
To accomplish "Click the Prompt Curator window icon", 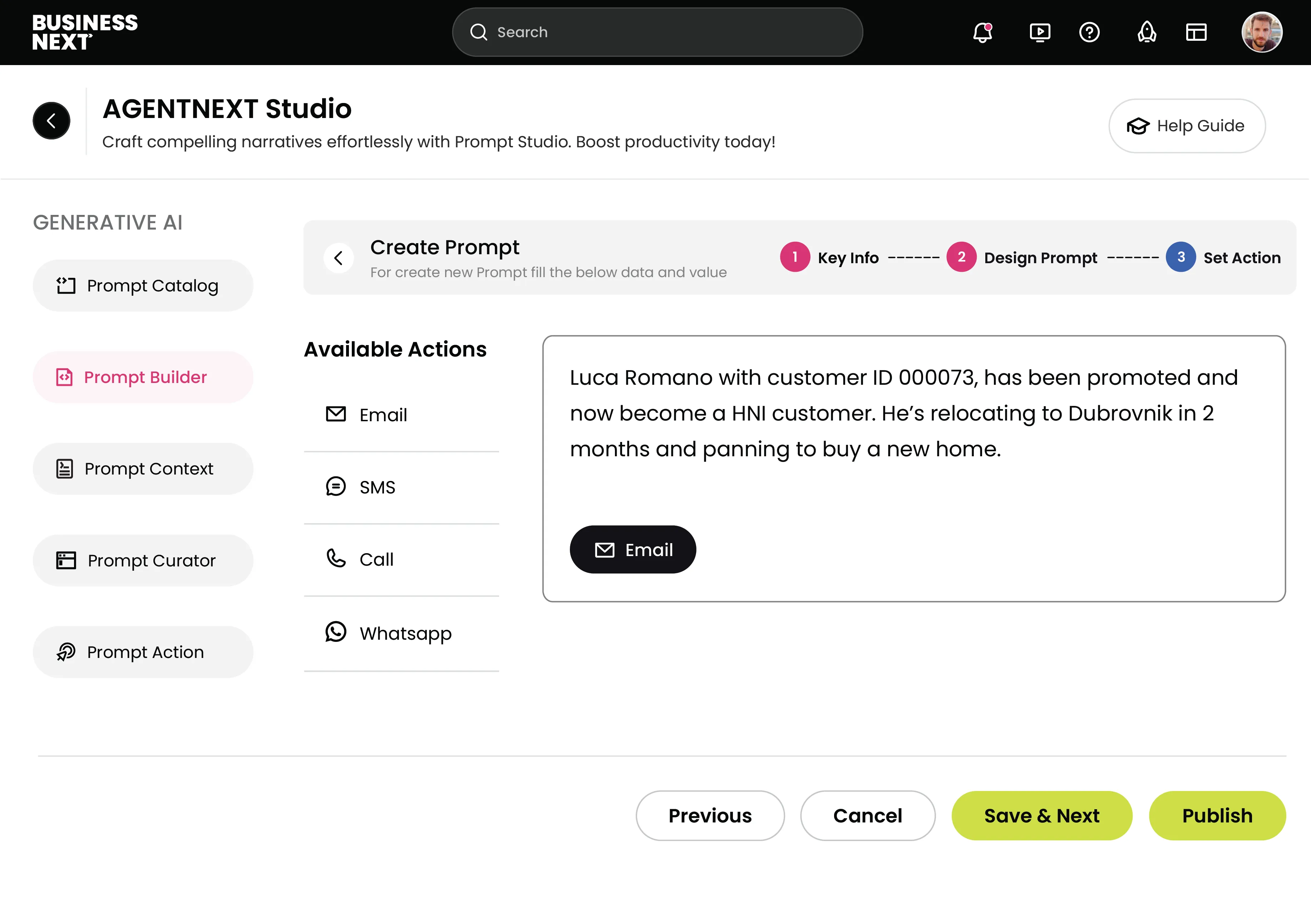I will click(66, 561).
